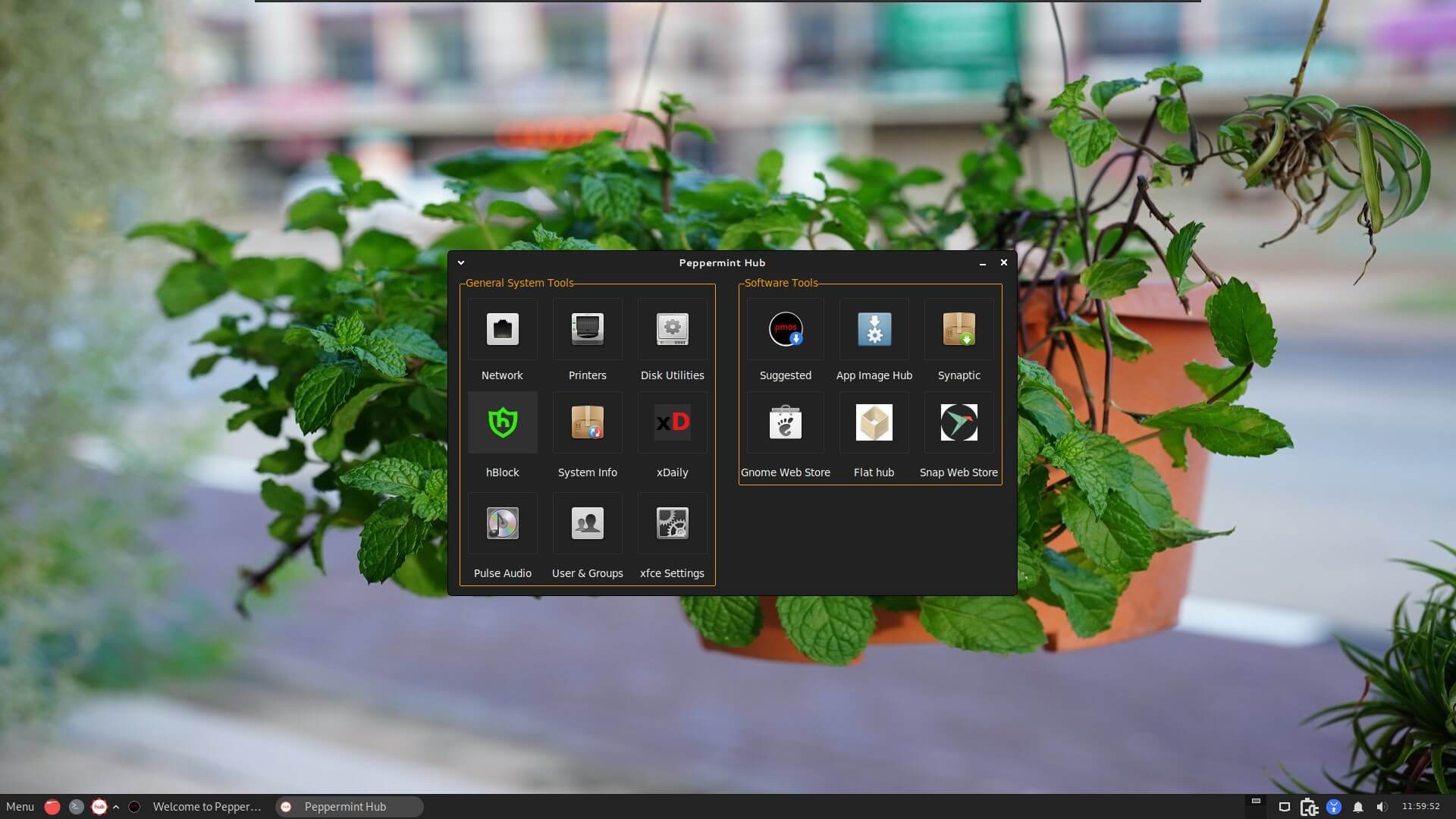This screenshot has width=1456, height=819.
Task: Open the hBlock ad-blocker tool
Action: coord(502,422)
